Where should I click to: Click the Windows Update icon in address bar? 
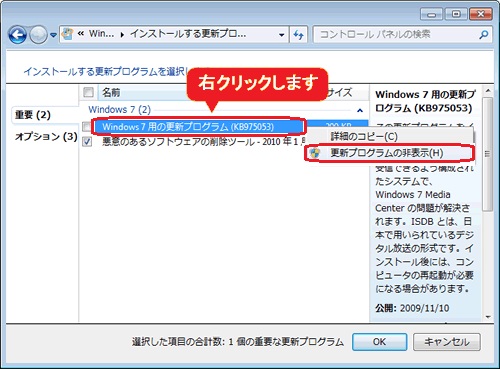click(x=68, y=34)
